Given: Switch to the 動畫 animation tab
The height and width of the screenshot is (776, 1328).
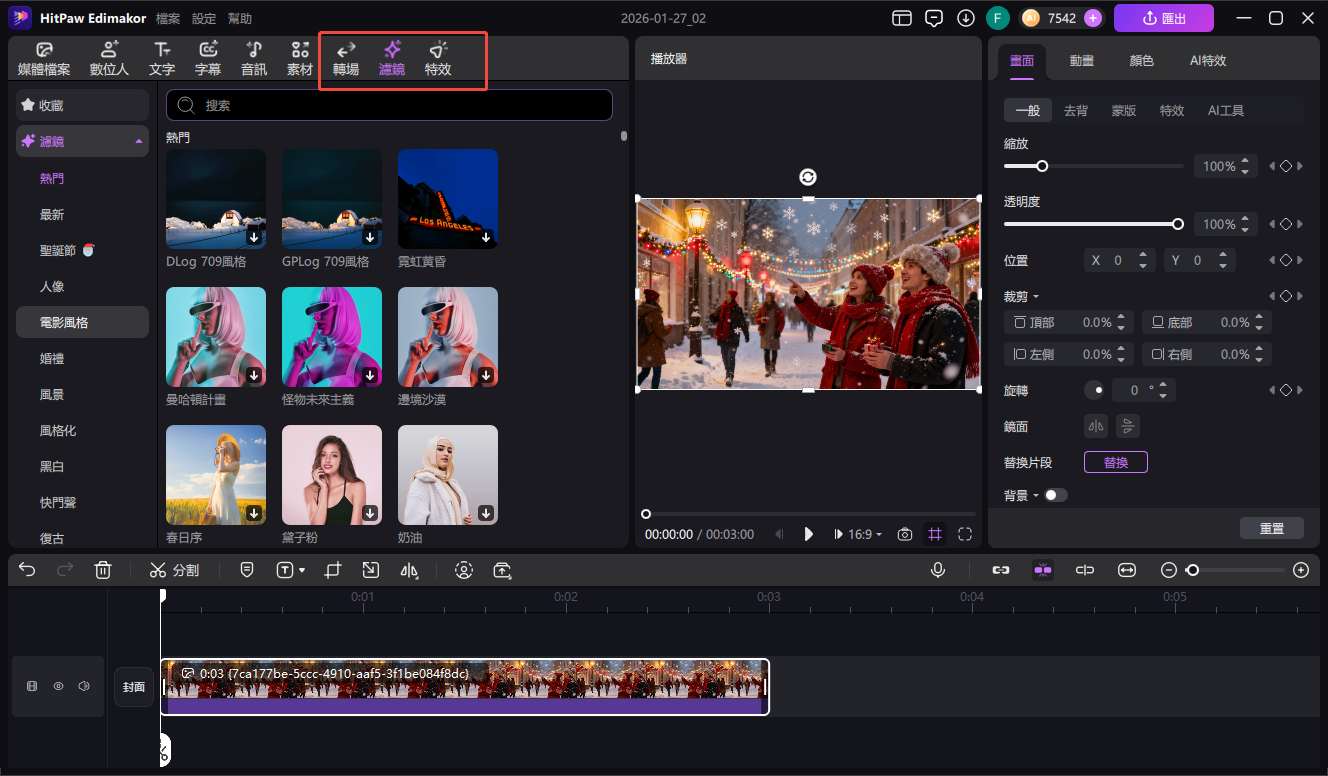Looking at the screenshot, I should (x=1081, y=60).
